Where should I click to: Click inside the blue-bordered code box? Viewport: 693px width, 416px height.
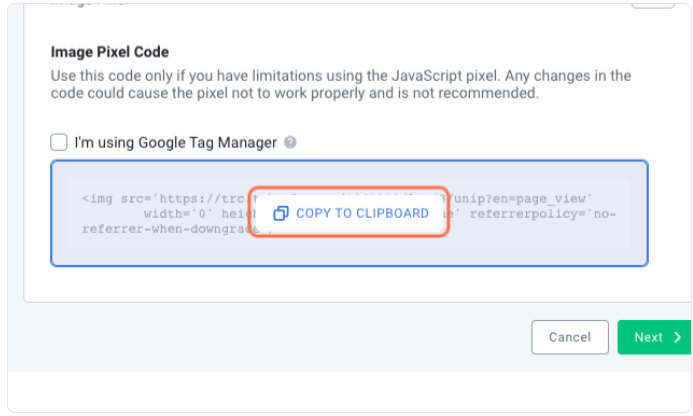(349, 213)
